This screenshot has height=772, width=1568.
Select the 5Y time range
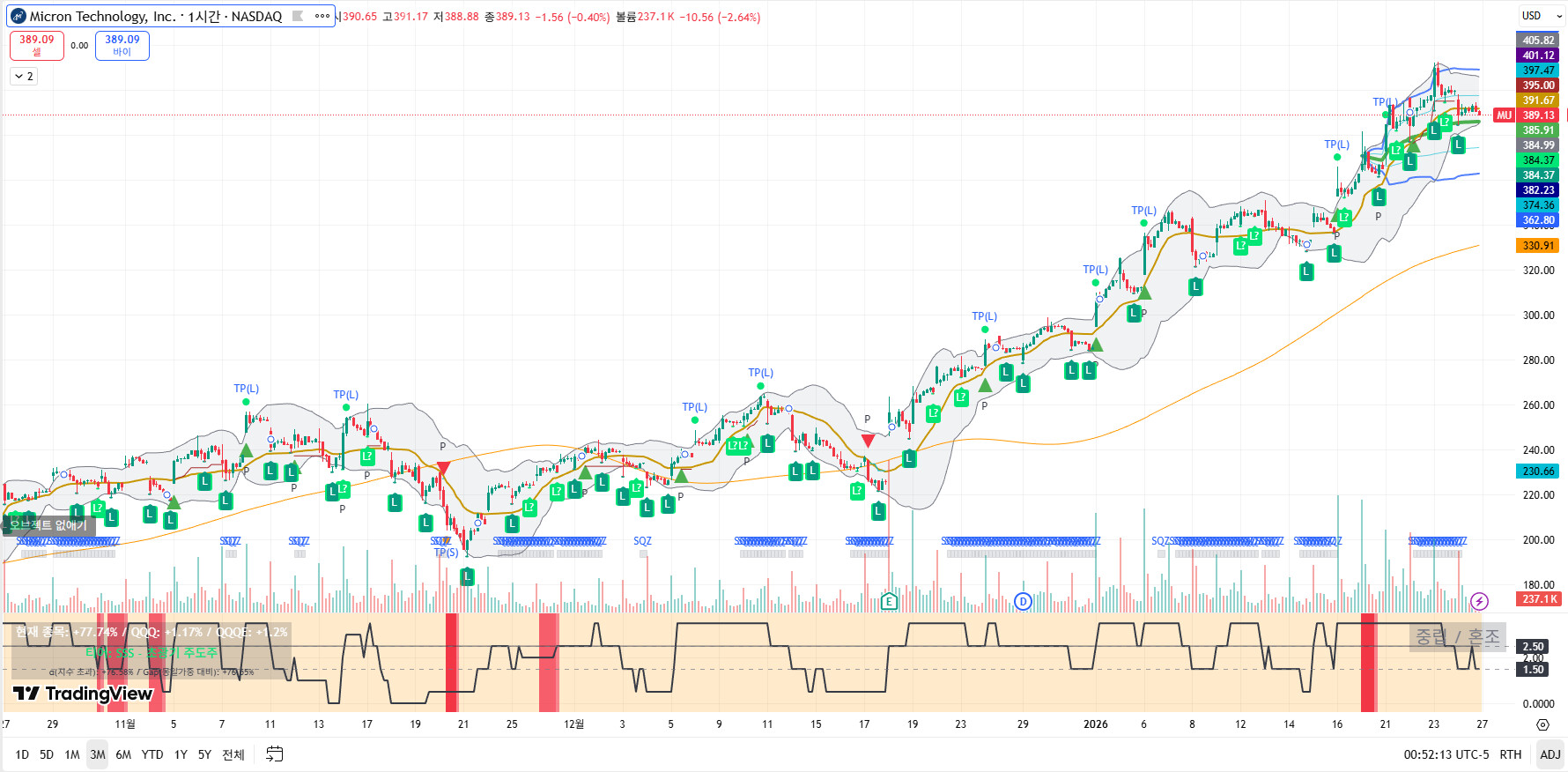point(204,754)
